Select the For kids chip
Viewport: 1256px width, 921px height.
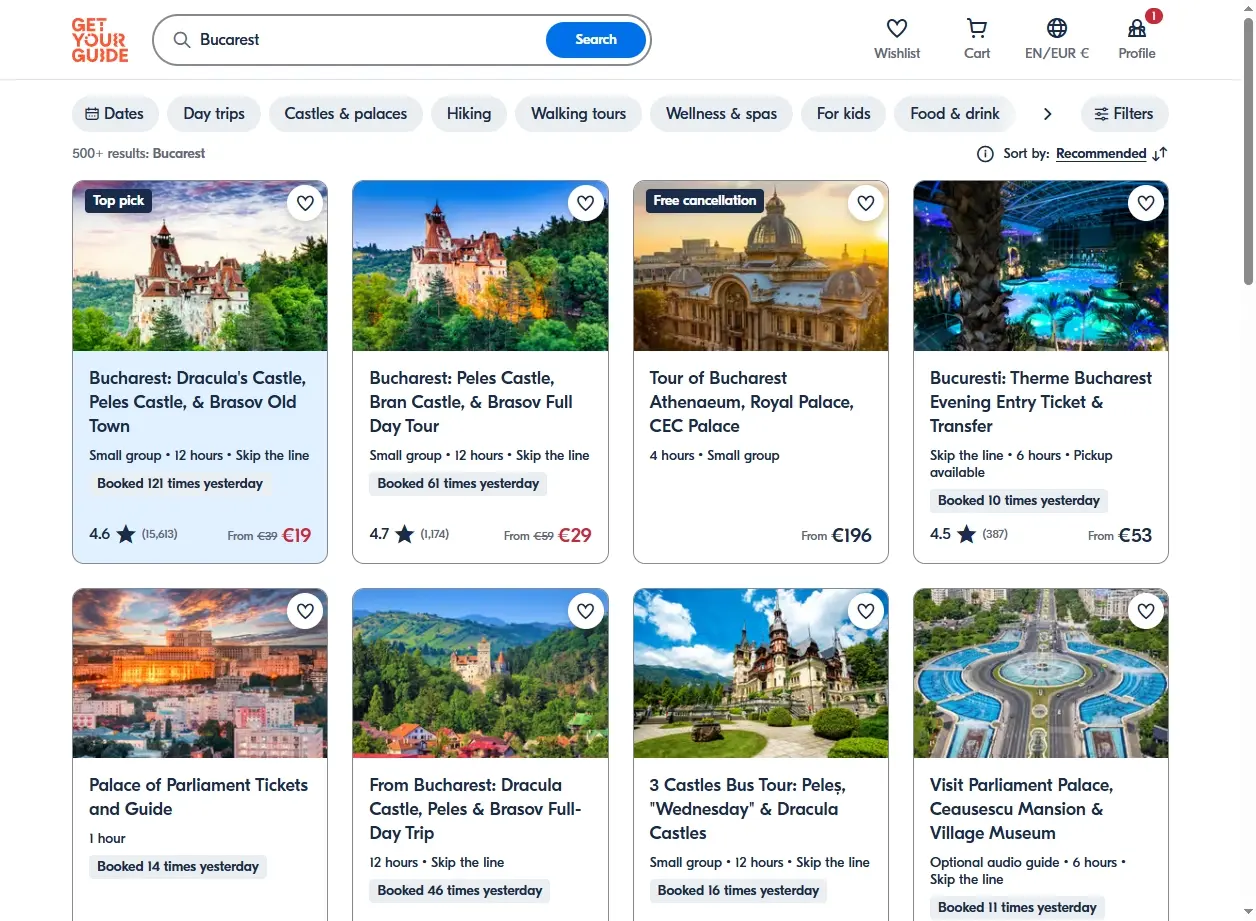tap(844, 114)
